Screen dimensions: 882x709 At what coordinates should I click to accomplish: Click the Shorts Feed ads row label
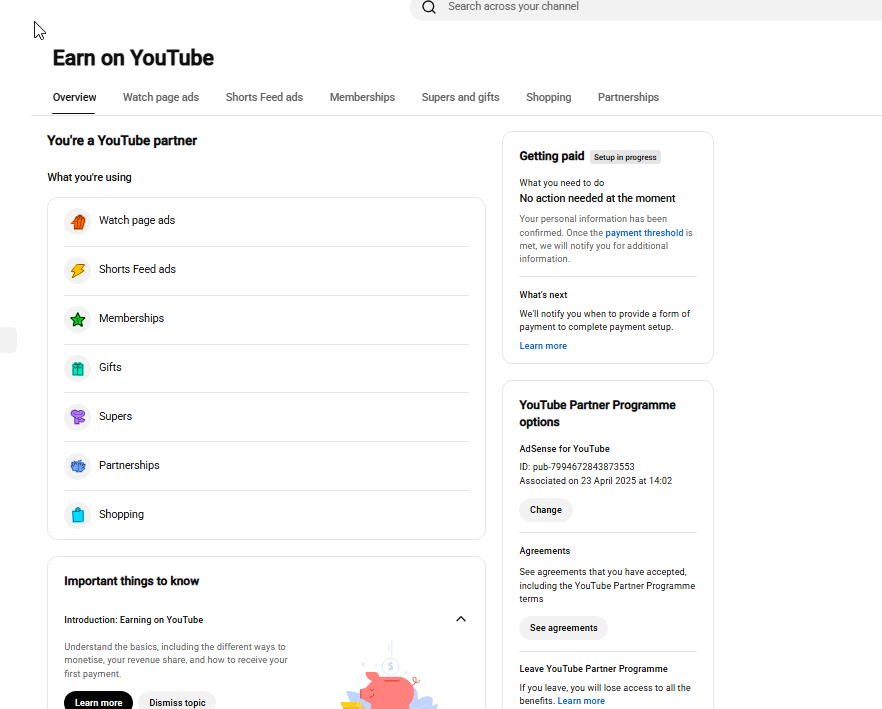tap(137, 270)
